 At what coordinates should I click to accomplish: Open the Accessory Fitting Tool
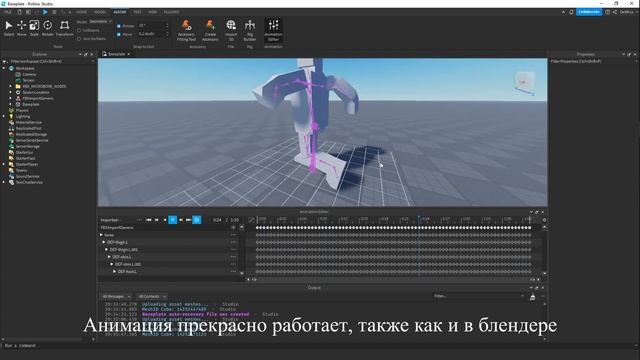[187, 30]
